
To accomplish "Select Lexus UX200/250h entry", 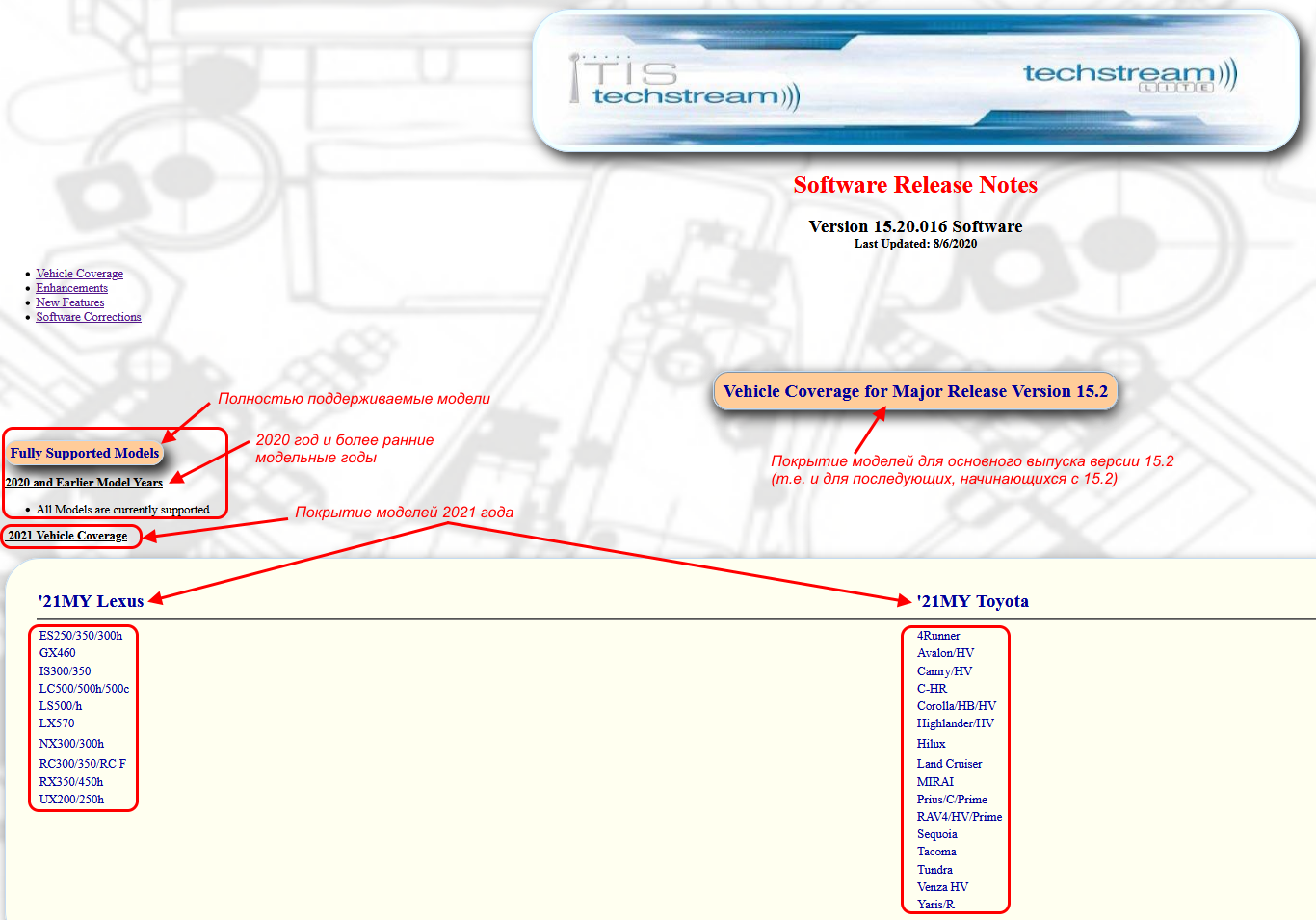I will pyautogui.click(x=71, y=800).
